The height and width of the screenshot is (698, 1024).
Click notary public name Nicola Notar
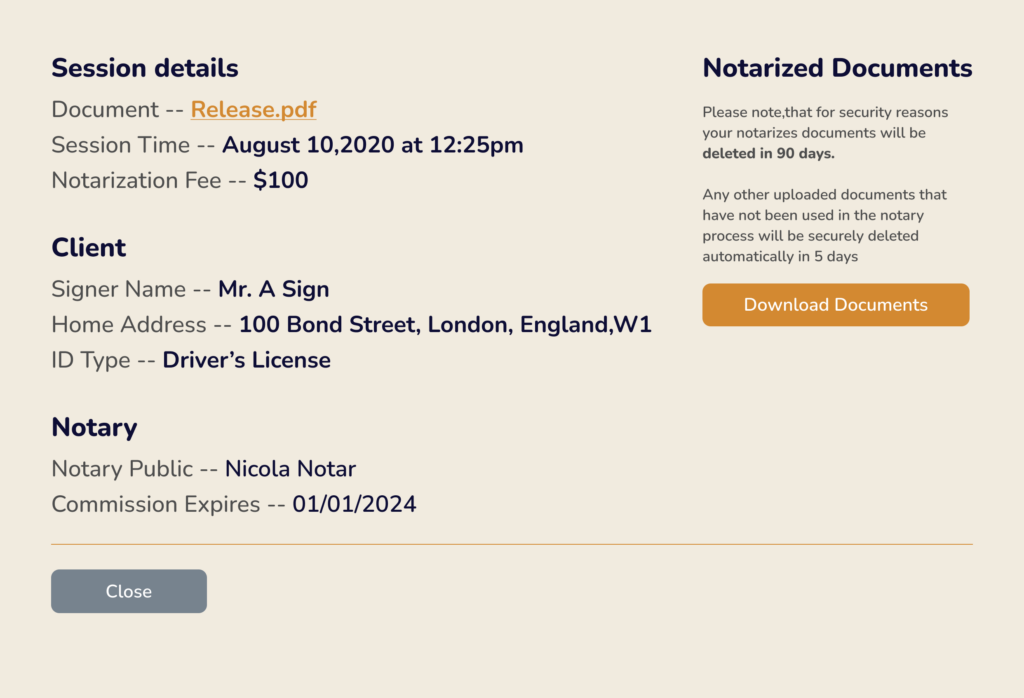point(290,469)
